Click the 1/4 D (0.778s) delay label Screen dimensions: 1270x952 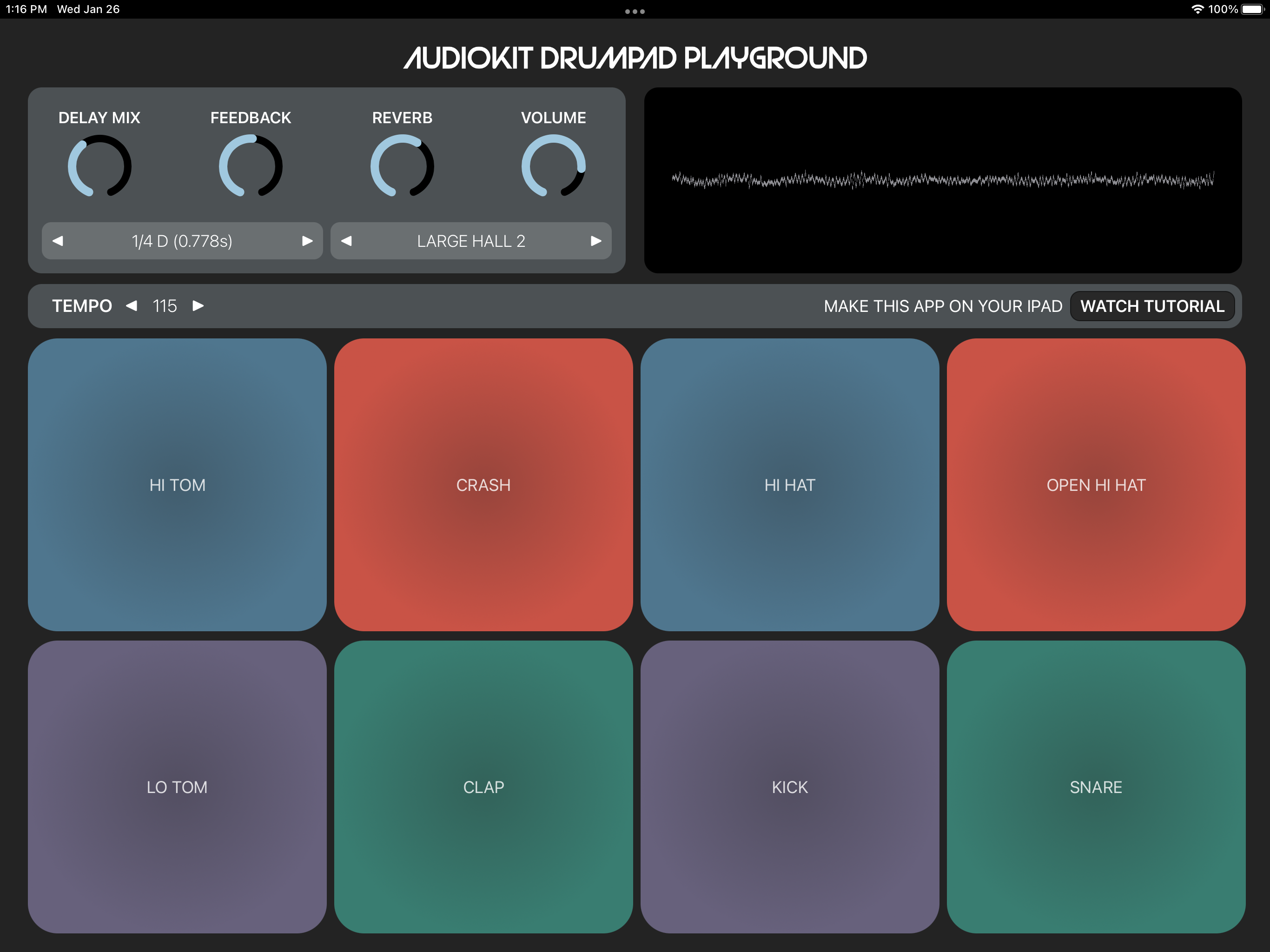click(182, 241)
